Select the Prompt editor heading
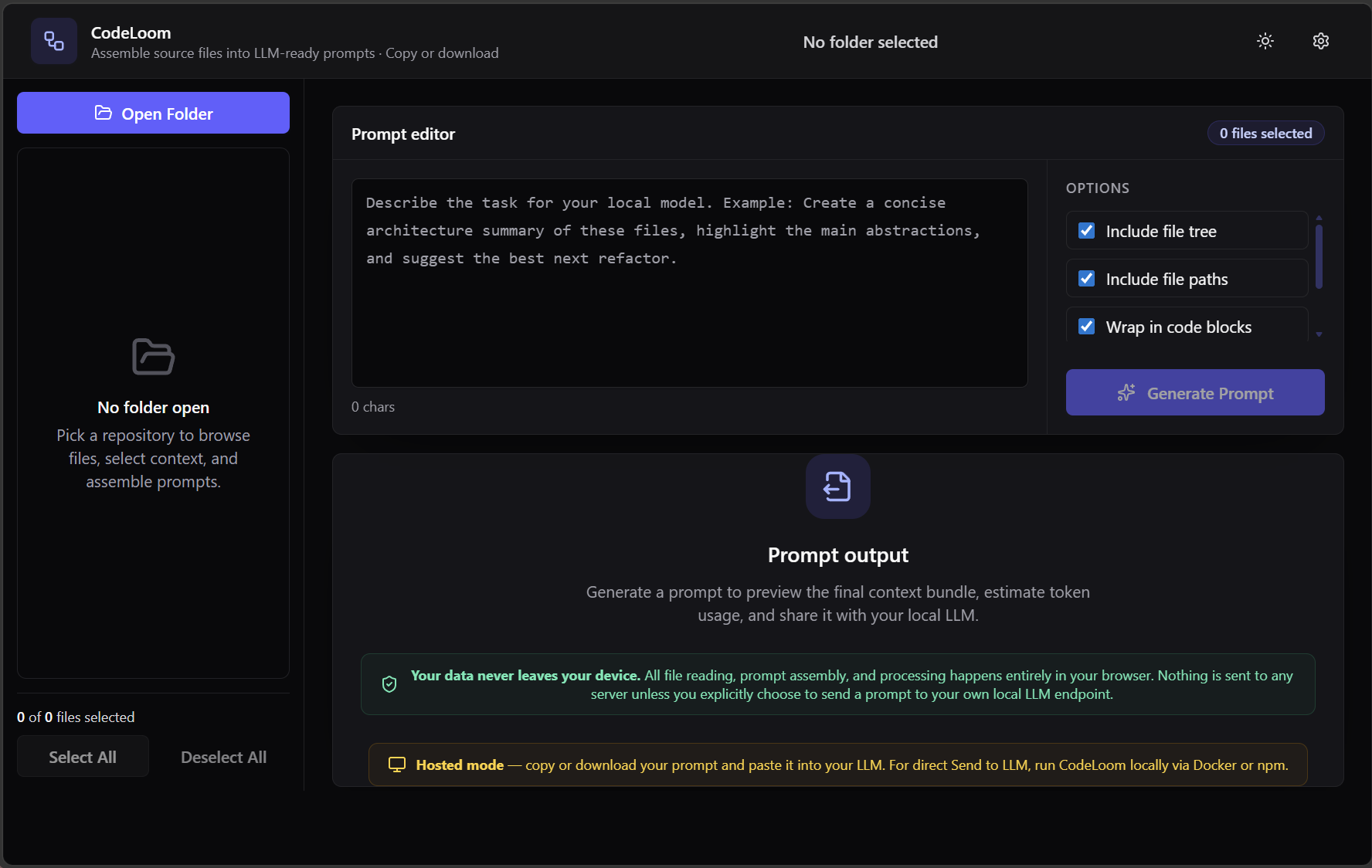Viewport: 1372px width, 868px height. (403, 134)
